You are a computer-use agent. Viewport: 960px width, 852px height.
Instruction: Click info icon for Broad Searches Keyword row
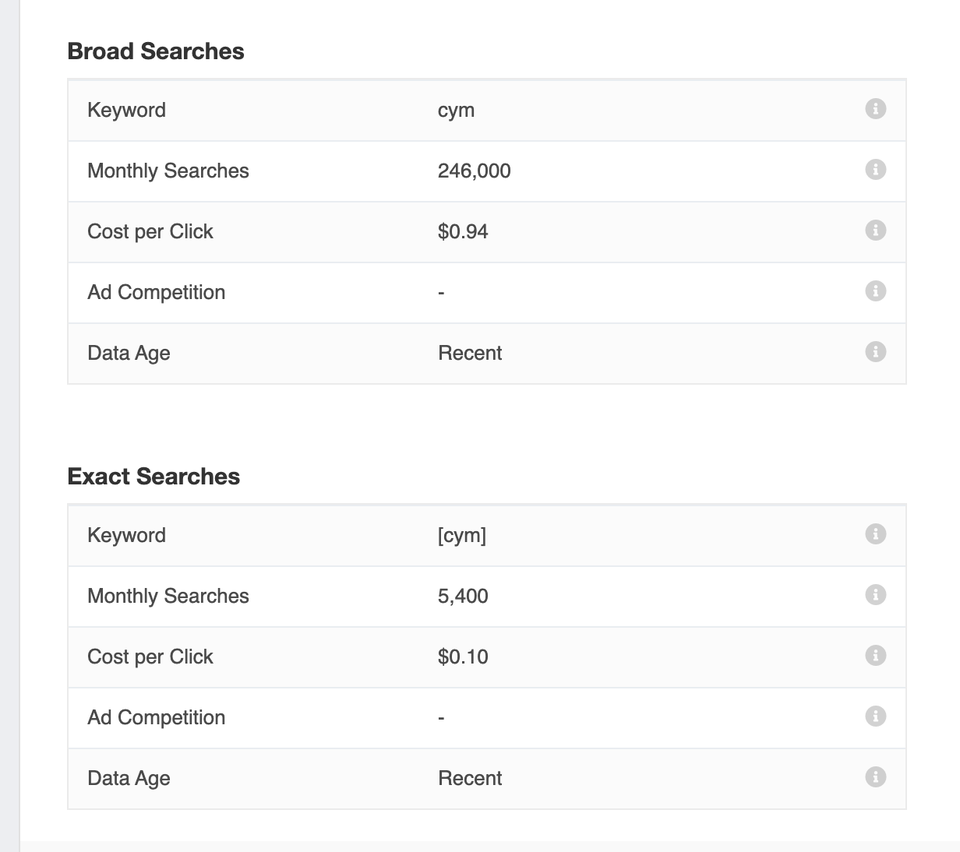[875, 109]
